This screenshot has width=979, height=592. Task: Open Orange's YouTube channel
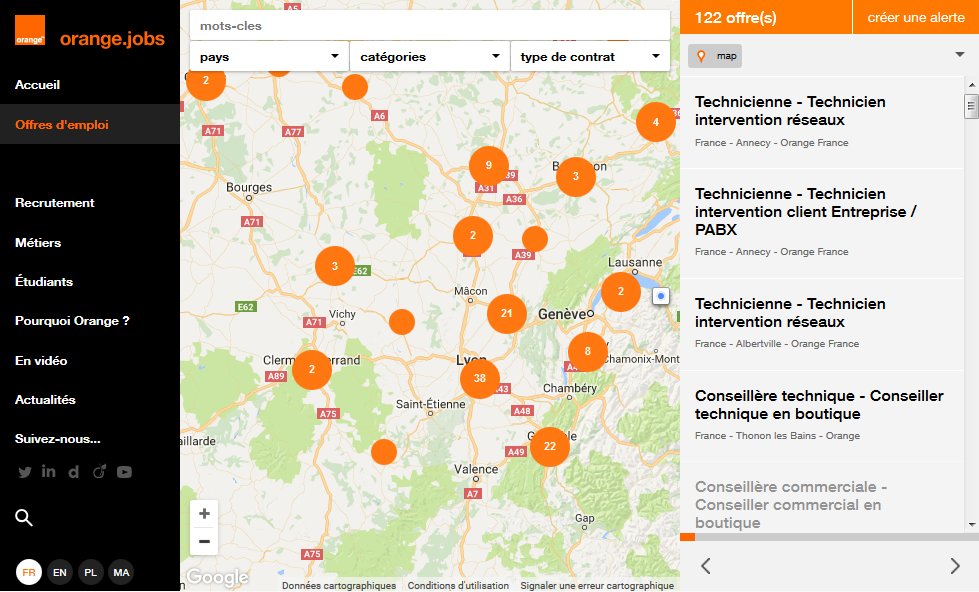[124, 472]
